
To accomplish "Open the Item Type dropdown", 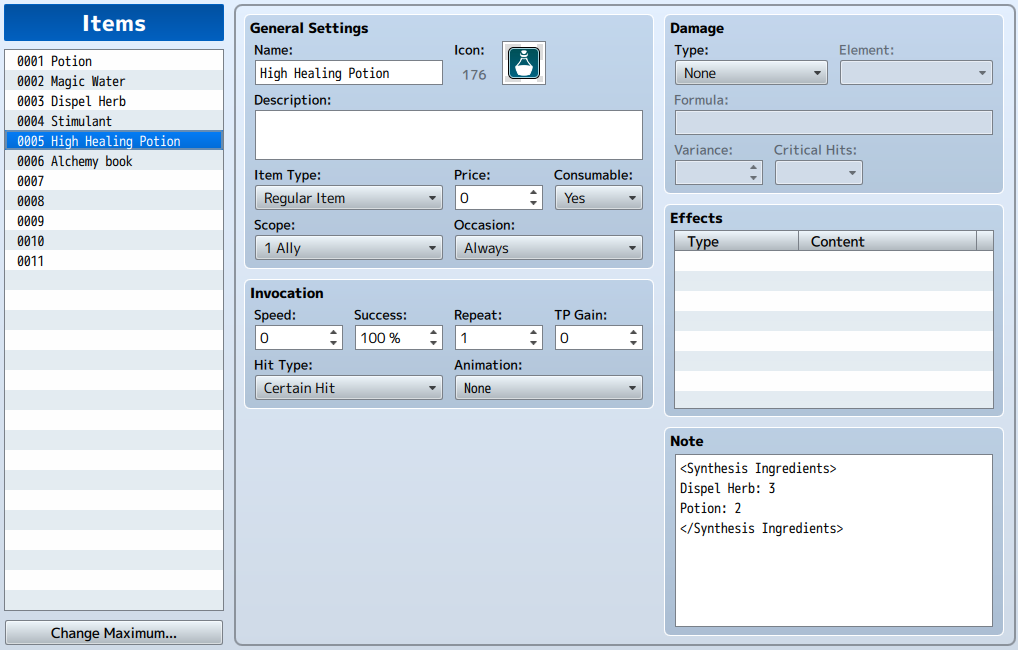I will 349,198.
